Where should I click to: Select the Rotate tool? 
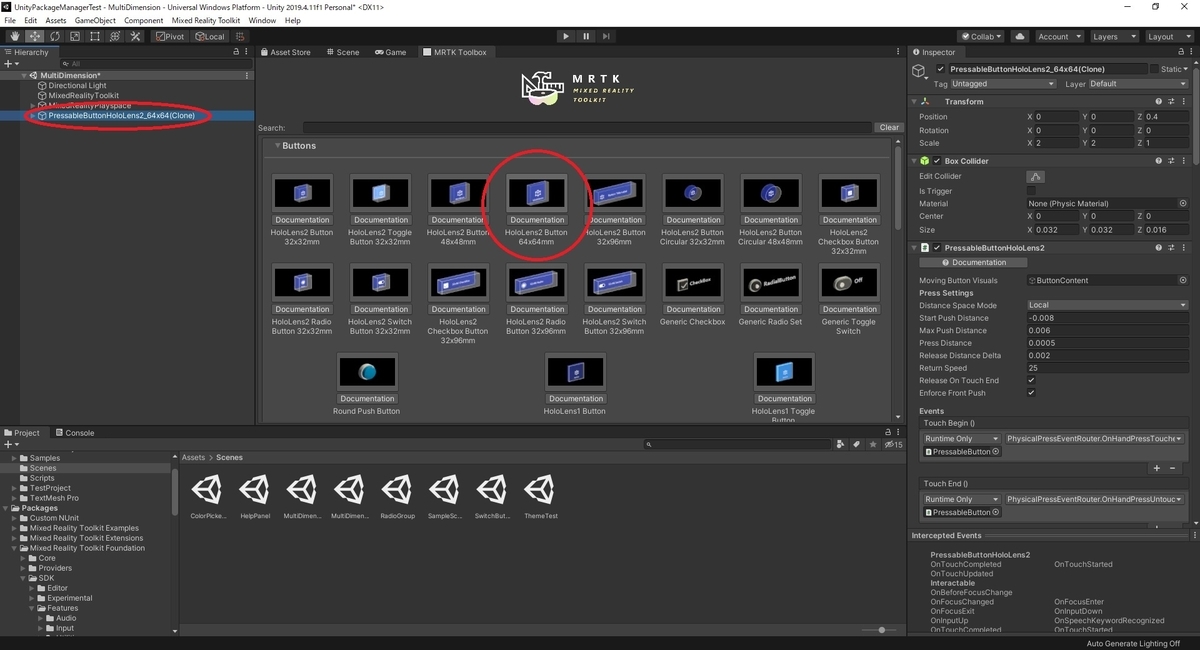[54, 36]
